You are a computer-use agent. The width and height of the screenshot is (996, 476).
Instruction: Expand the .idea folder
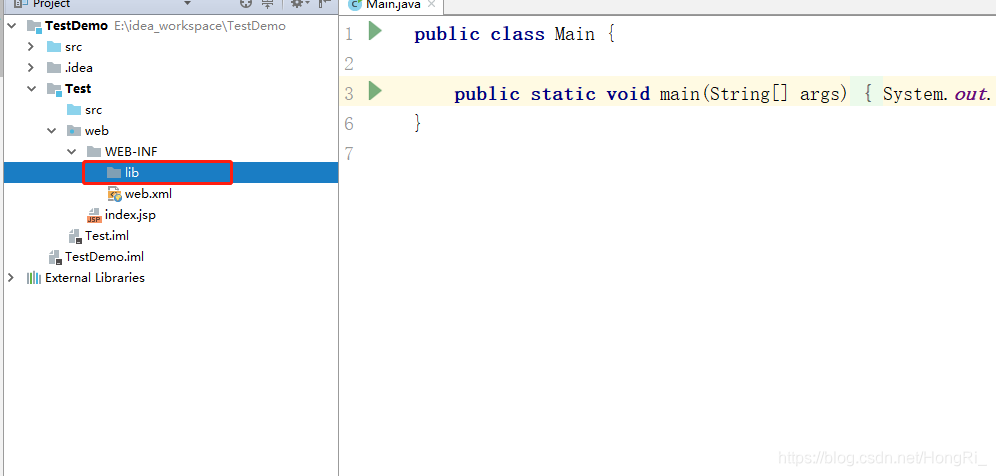tap(31, 68)
